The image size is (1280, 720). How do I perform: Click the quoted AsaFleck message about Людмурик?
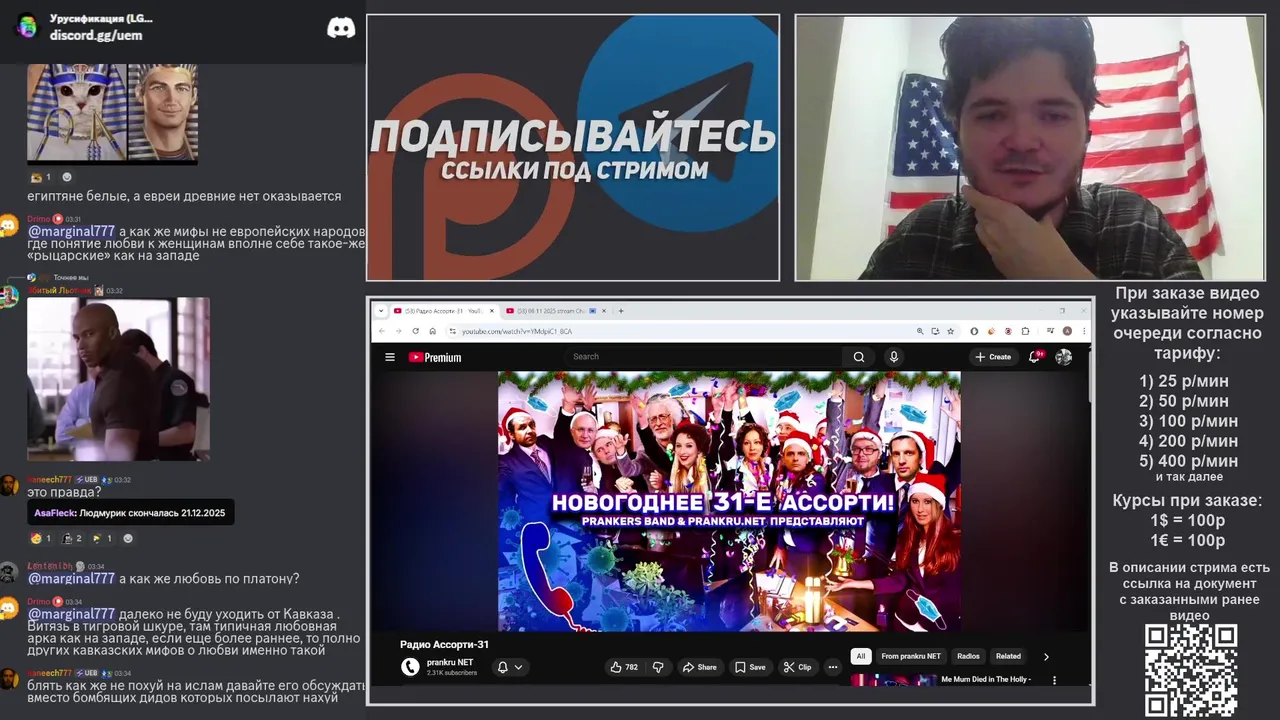click(x=130, y=513)
